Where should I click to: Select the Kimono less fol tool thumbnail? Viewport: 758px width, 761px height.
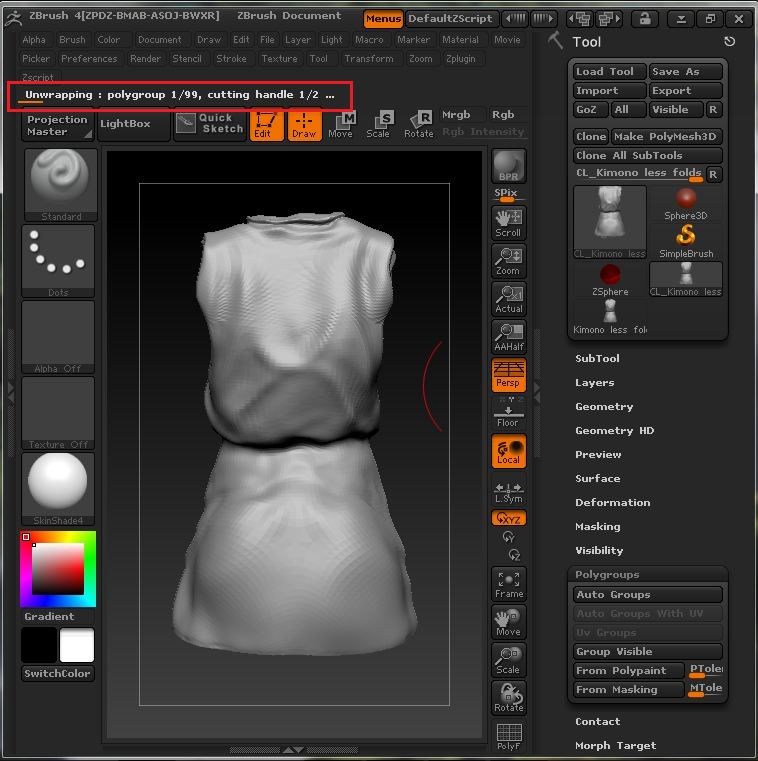point(610,318)
